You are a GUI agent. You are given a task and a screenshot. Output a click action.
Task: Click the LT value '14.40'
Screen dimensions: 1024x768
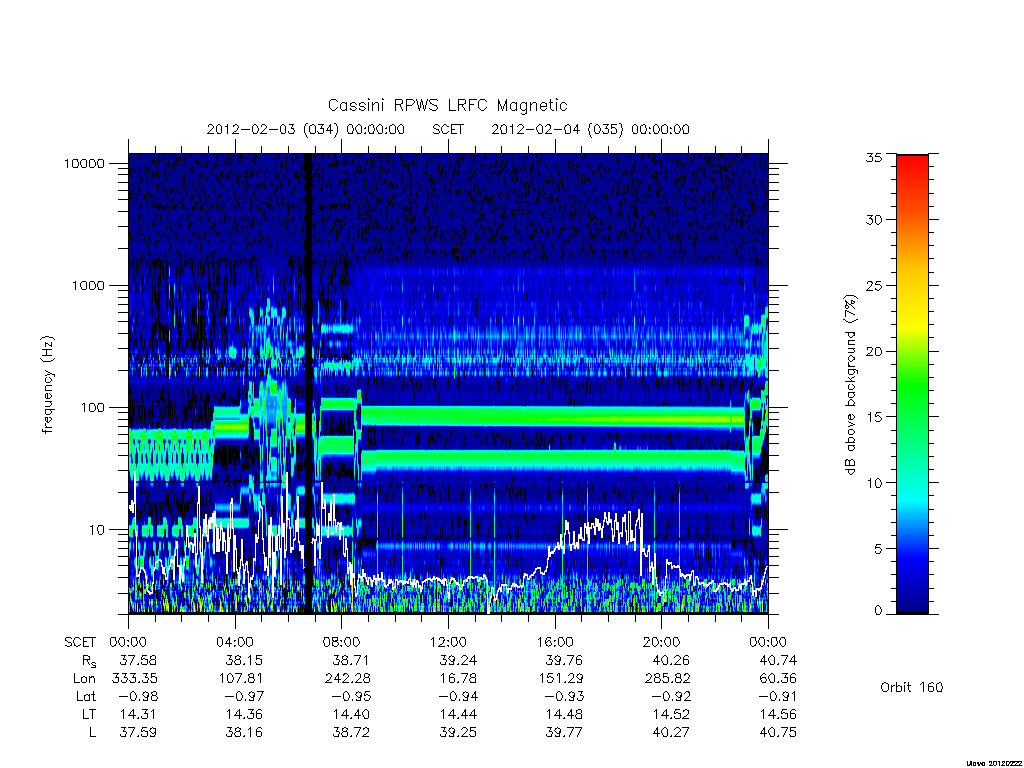point(351,714)
